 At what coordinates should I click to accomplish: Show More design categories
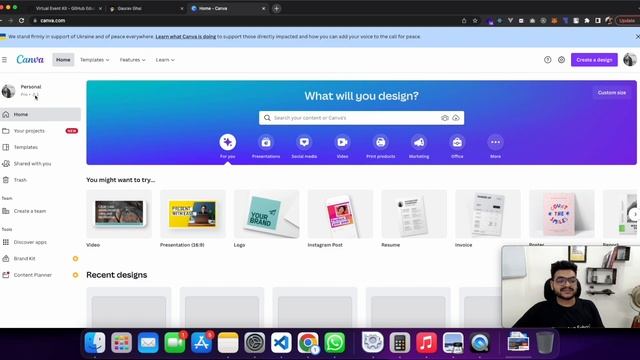pos(495,142)
